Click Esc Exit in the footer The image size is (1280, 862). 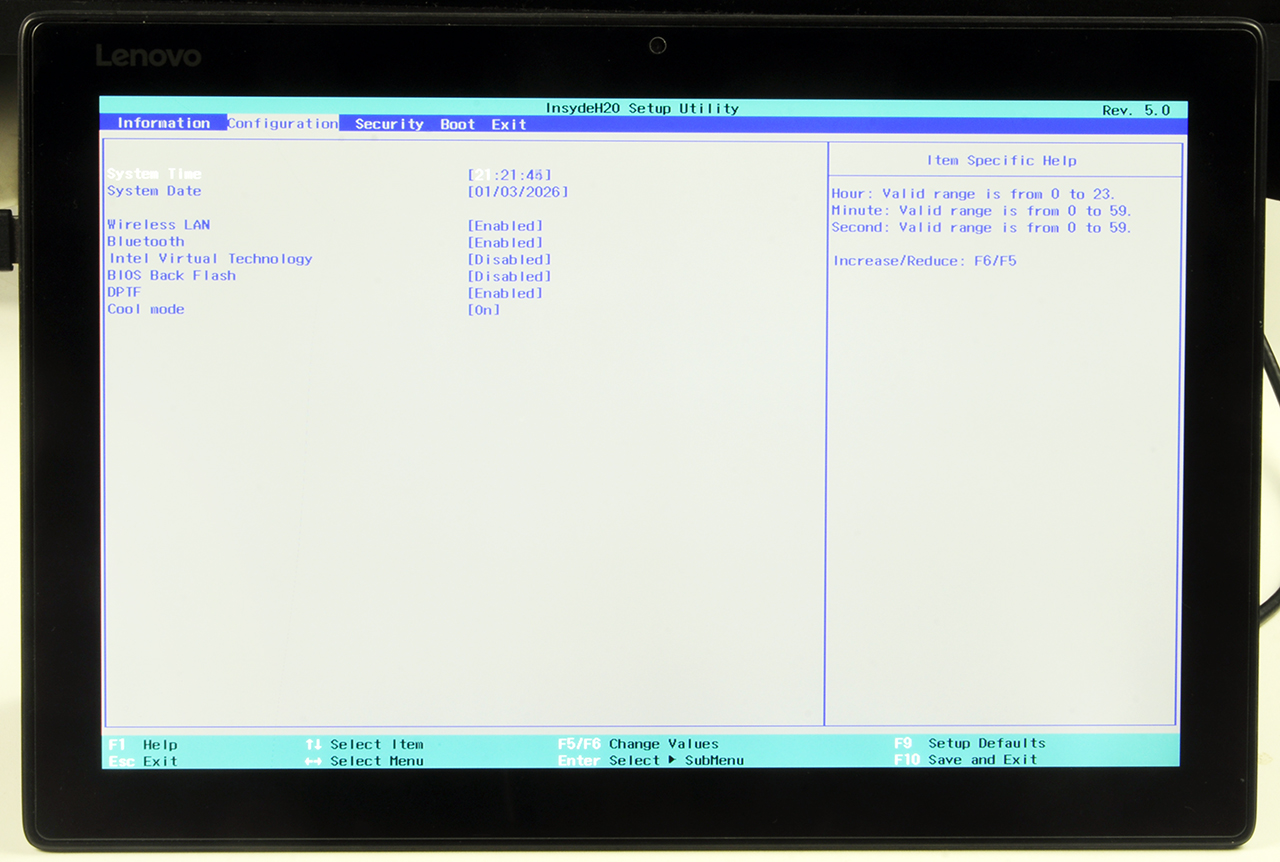point(142,761)
